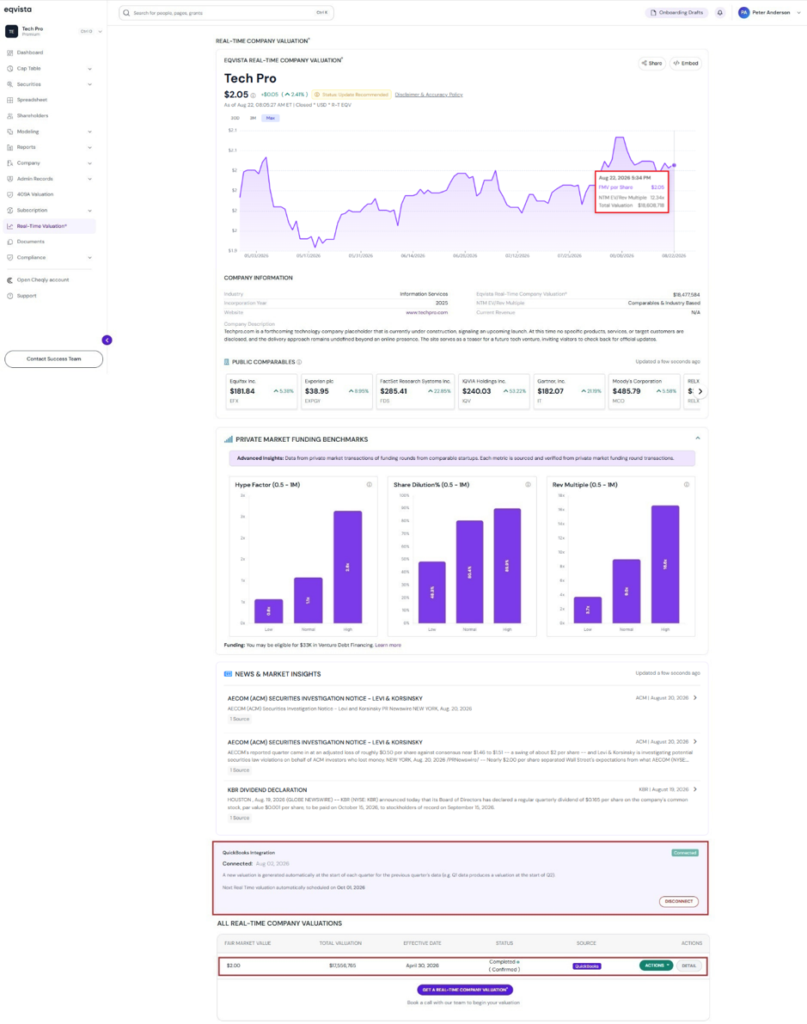Open the Gartner, Inc. comparable card
Viewport: 807px width, 1024px height.
pos(569,391)
